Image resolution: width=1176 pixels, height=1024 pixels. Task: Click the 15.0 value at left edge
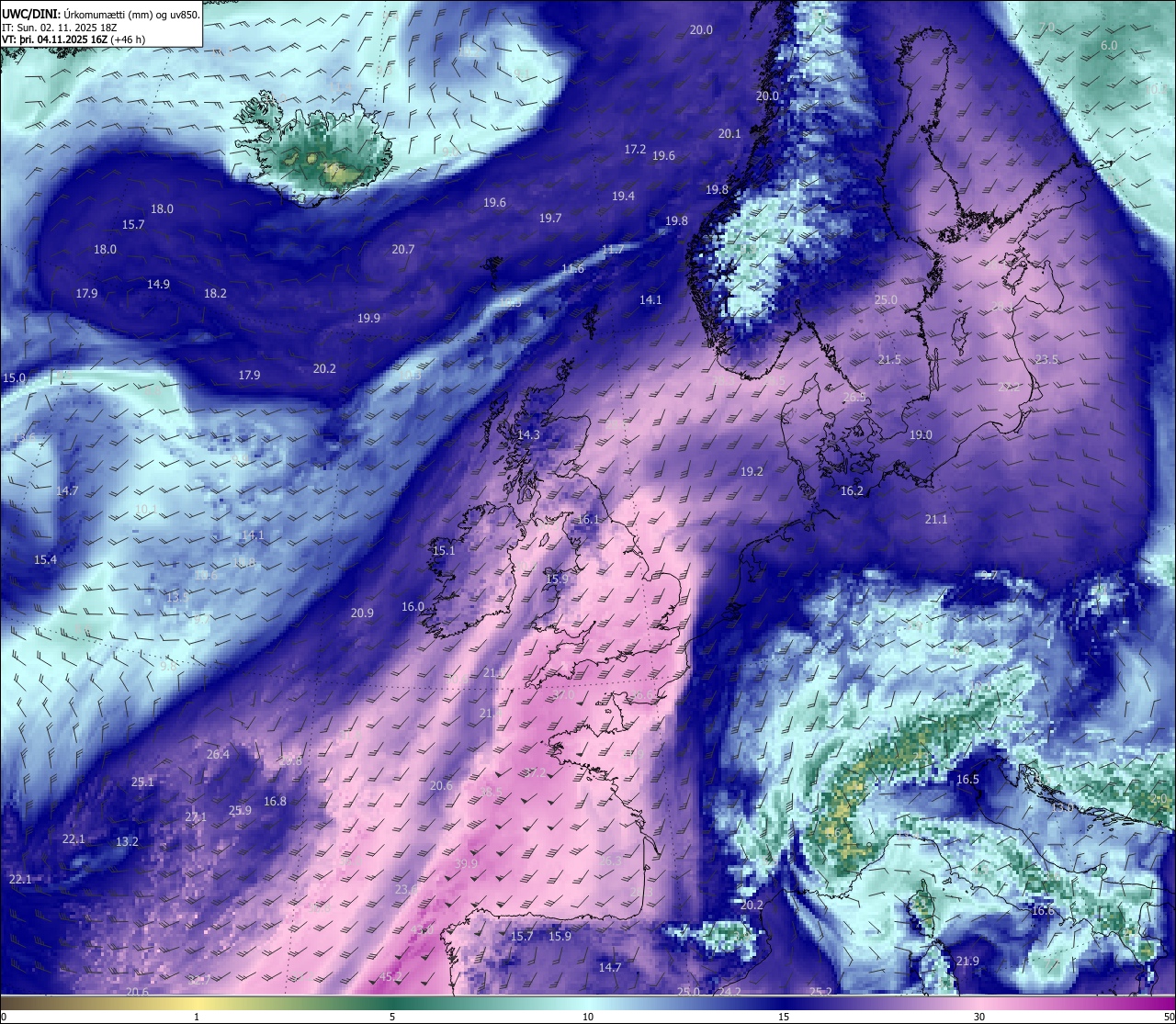pos(14,377)
